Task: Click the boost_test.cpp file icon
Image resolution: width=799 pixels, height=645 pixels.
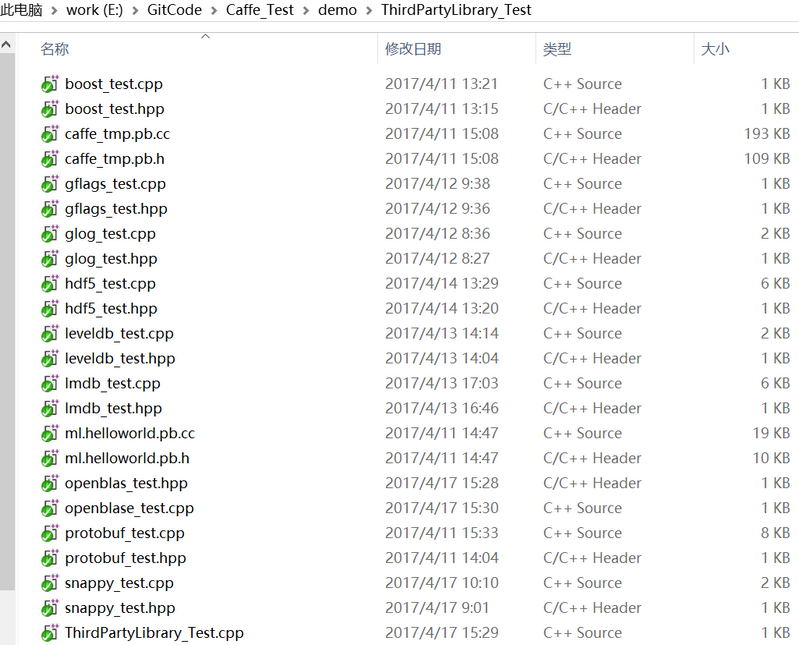Action: (49, 84)
